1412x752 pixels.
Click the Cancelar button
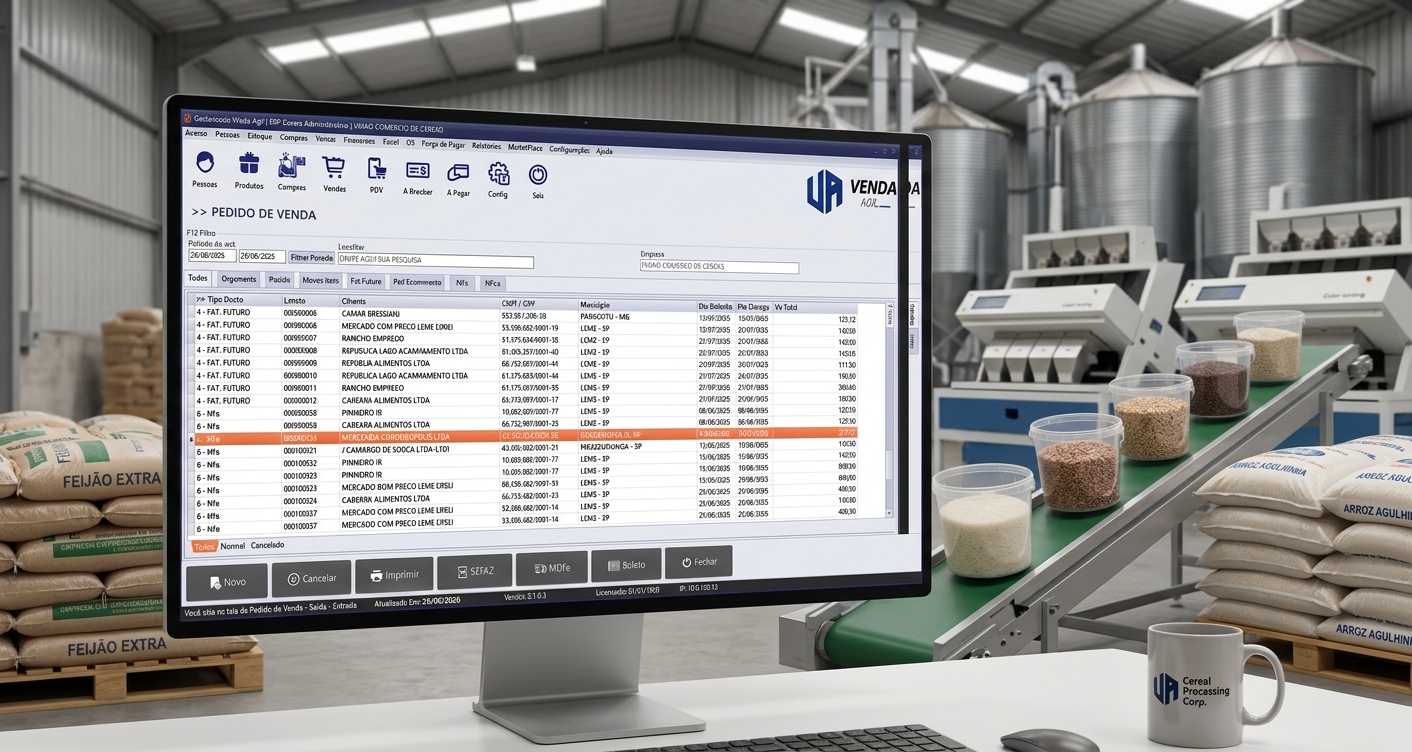[x=311, y=578]
